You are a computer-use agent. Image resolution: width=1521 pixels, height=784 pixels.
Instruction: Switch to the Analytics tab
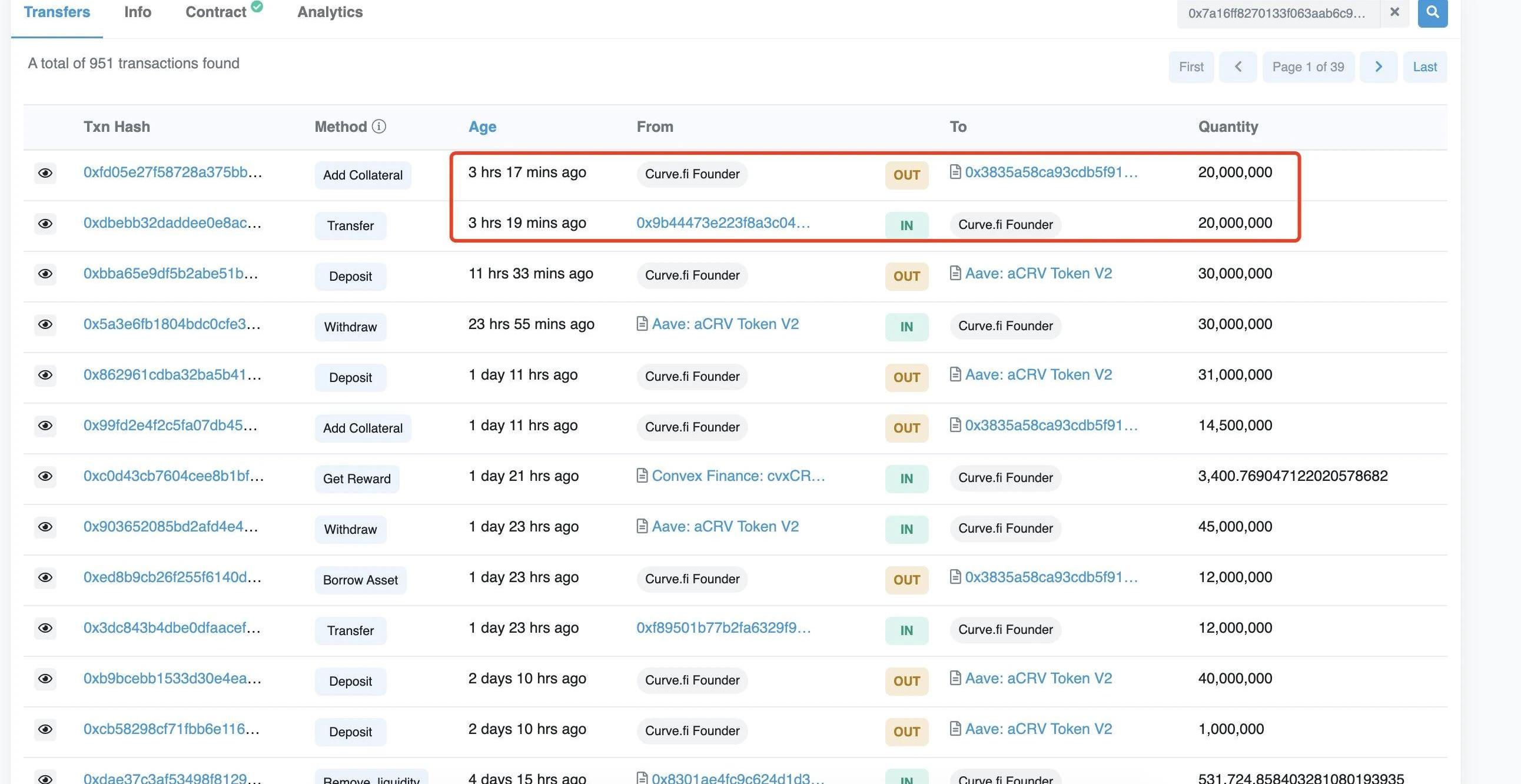point(330,12)
